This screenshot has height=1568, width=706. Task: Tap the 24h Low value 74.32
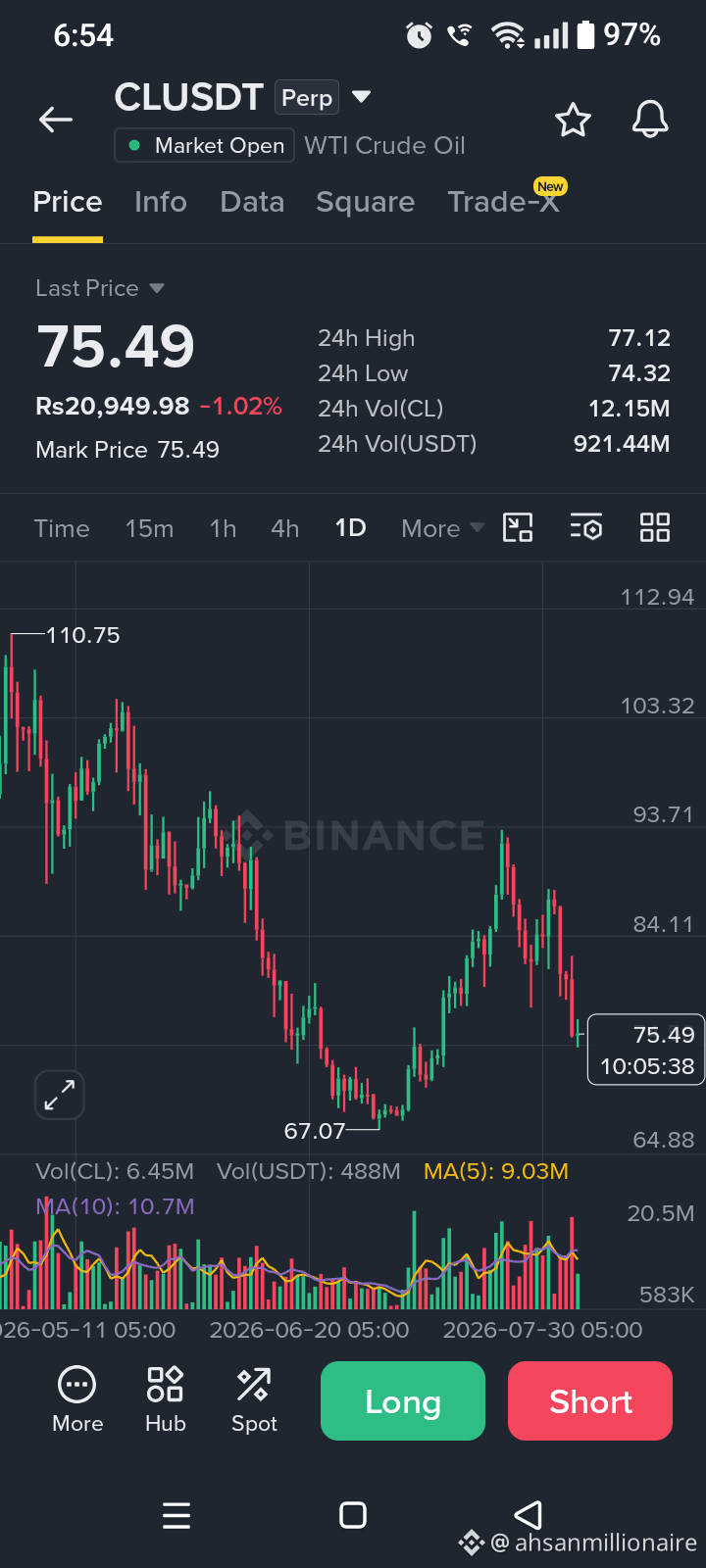tap(639, 373)
